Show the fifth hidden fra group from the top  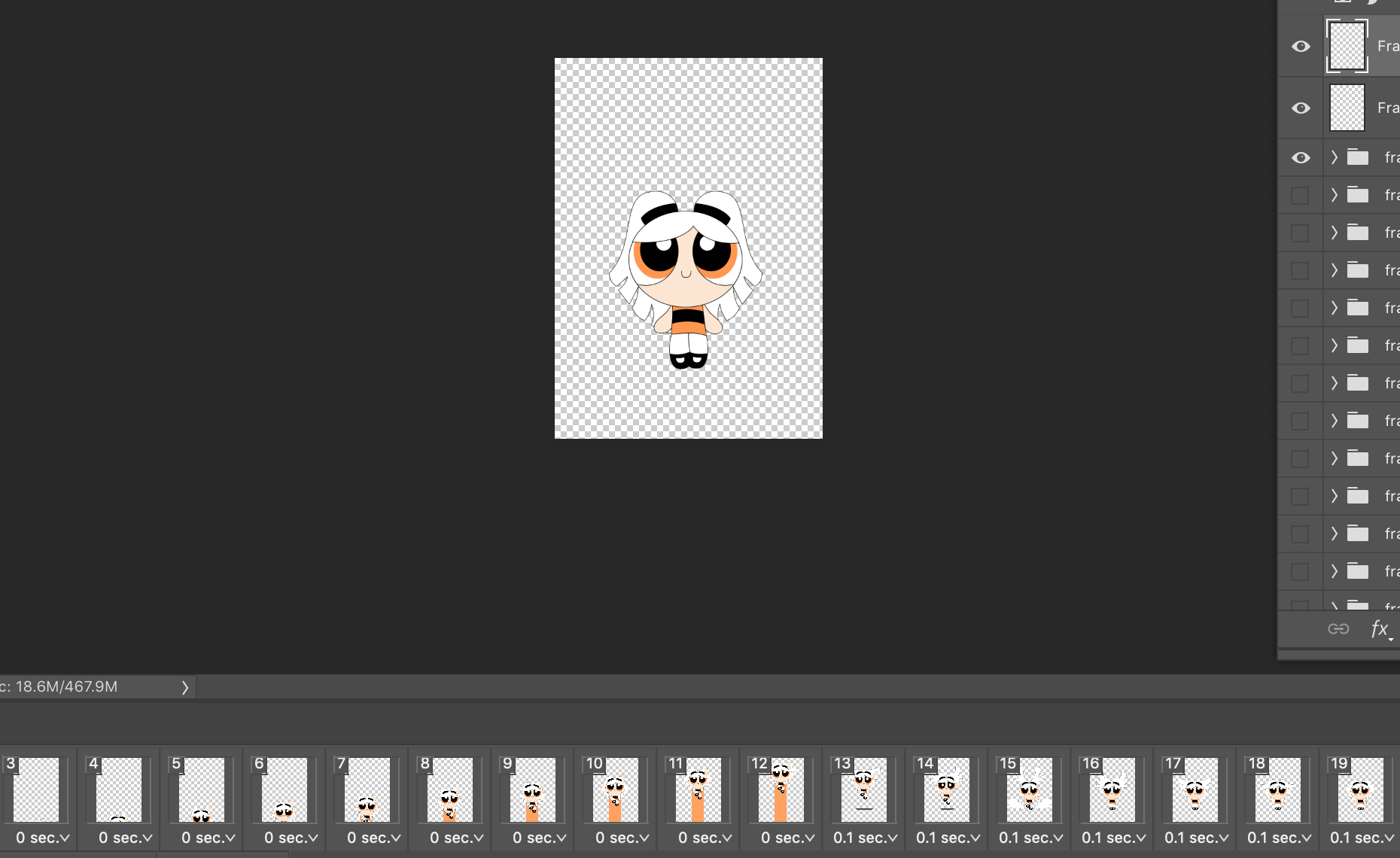tap(1300, 346)
